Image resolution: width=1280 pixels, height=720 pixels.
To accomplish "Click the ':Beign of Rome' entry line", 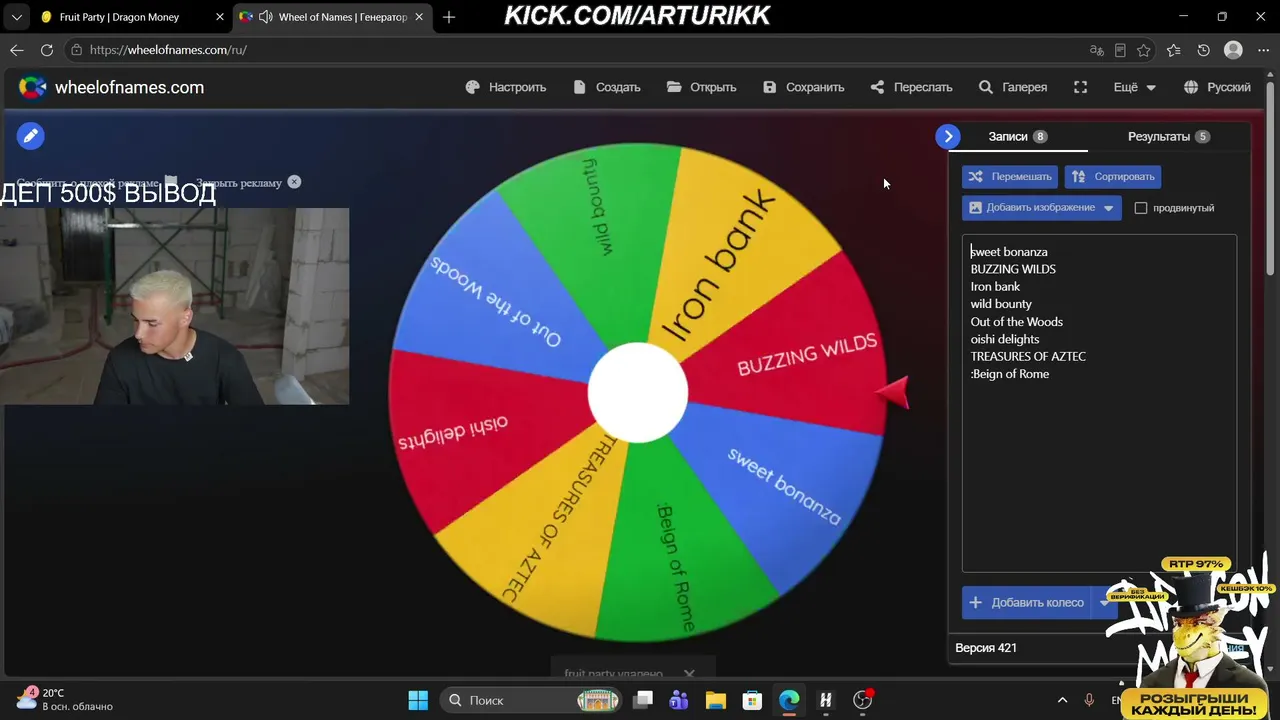I will click(1010, 374).
